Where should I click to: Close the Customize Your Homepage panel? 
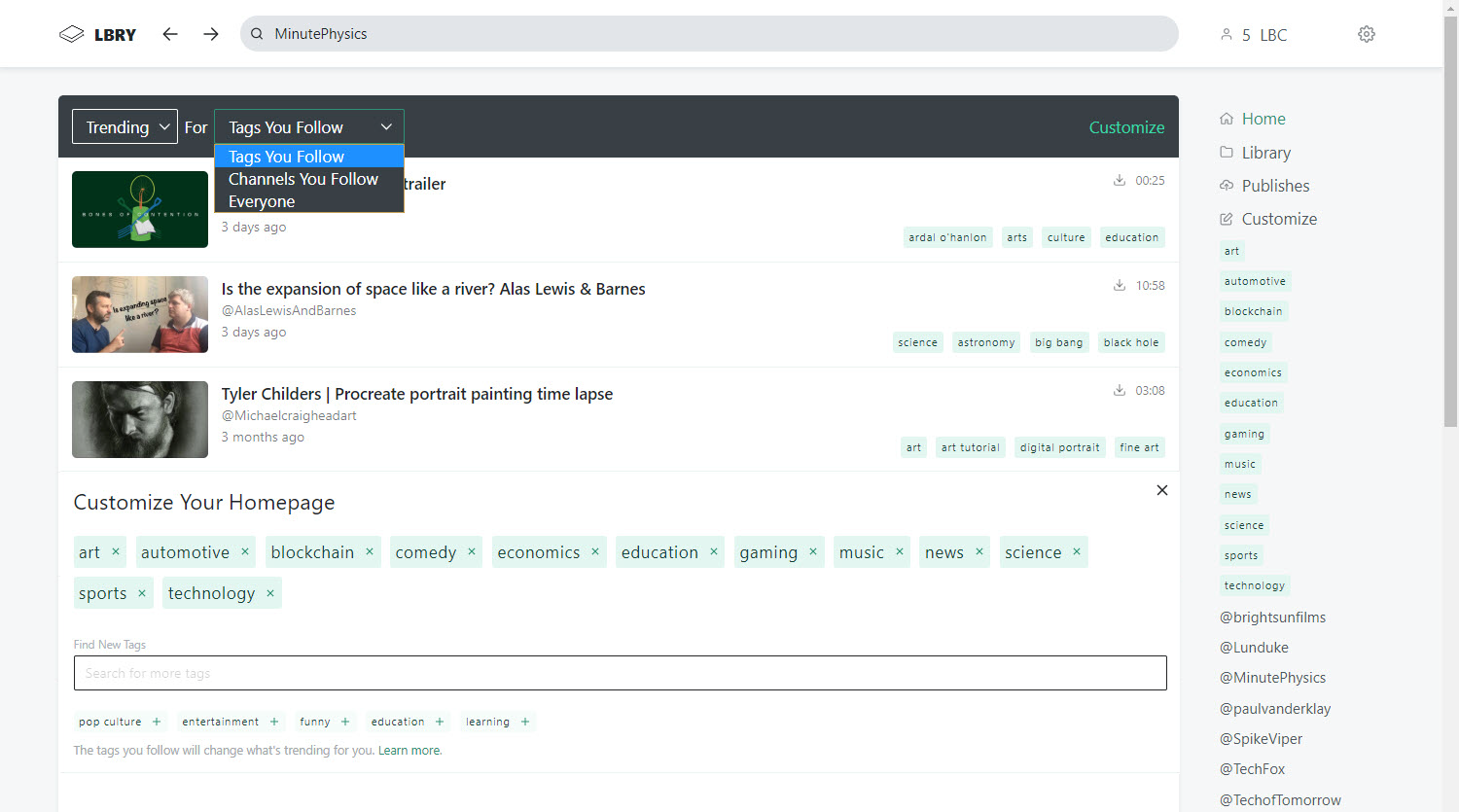(1161, 490)
